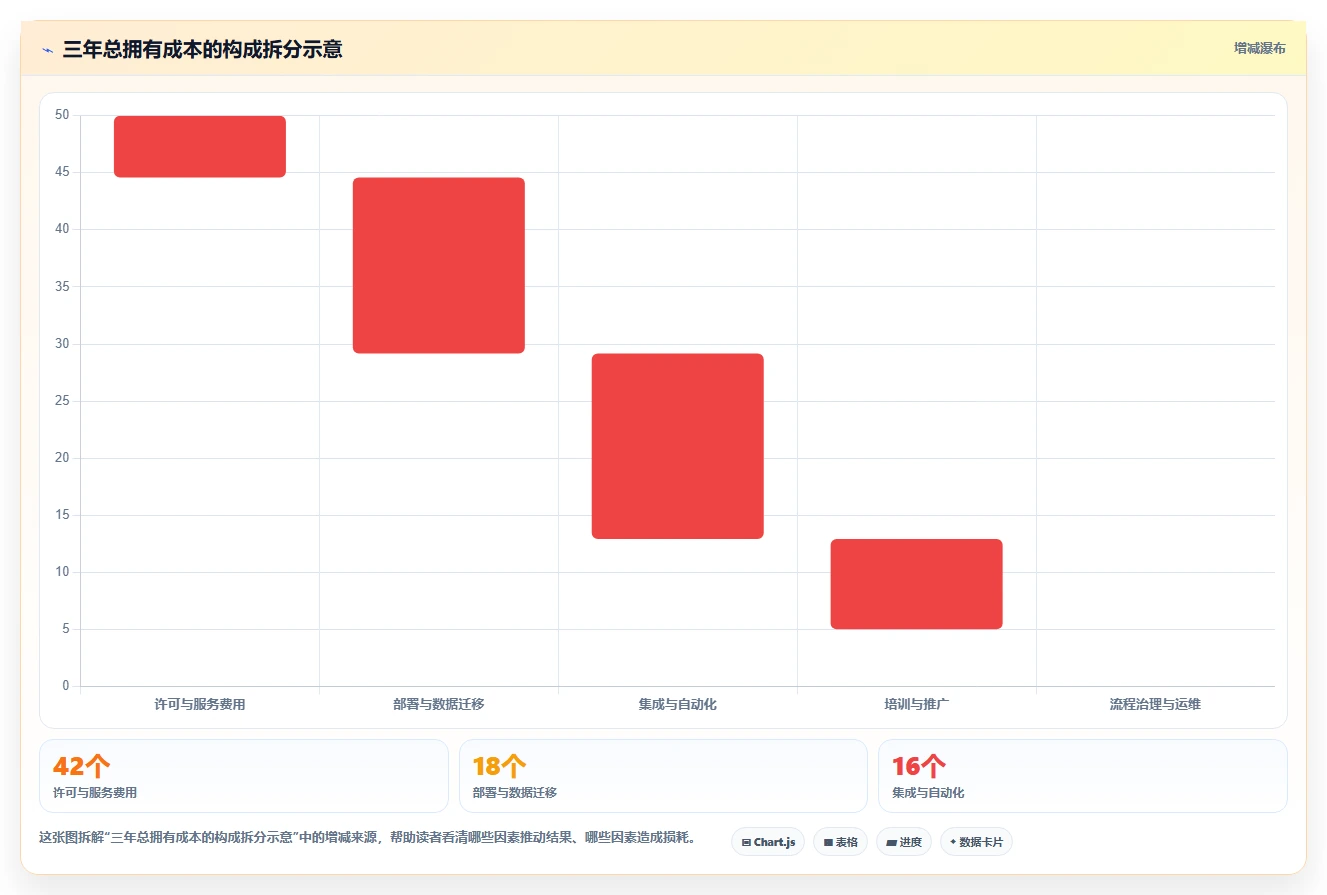
Task: Click the 培训与推广 axis label
Action: click(917, 704)
